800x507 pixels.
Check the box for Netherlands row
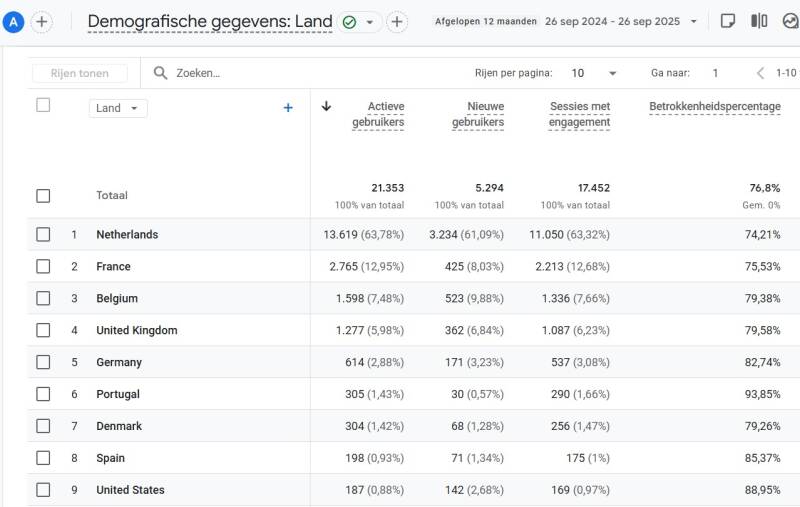(x=43, y=234)
